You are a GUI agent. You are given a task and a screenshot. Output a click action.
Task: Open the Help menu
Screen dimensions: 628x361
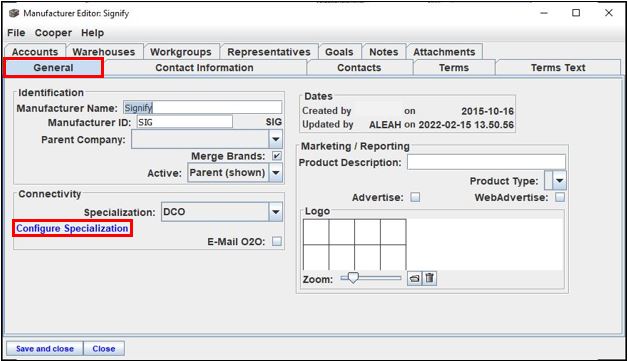coord(93,33)
